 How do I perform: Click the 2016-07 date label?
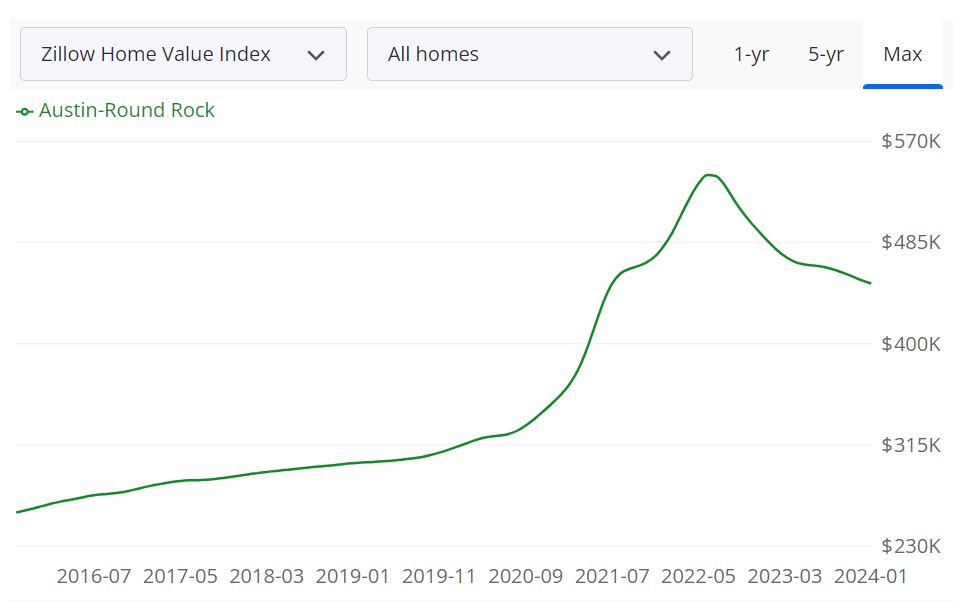[x=94, y=577]
